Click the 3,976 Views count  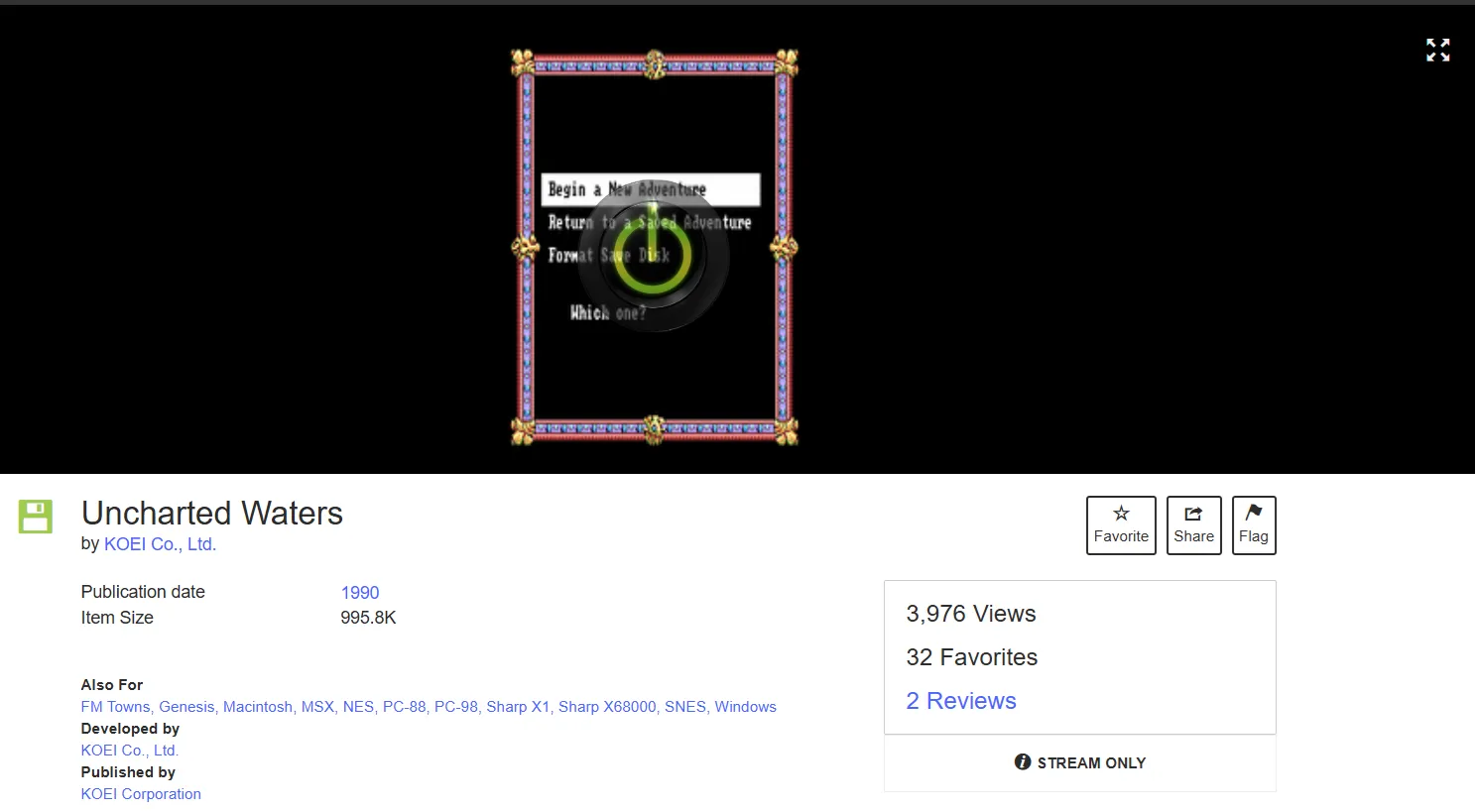pyautogui.click(x=971, y=614)
